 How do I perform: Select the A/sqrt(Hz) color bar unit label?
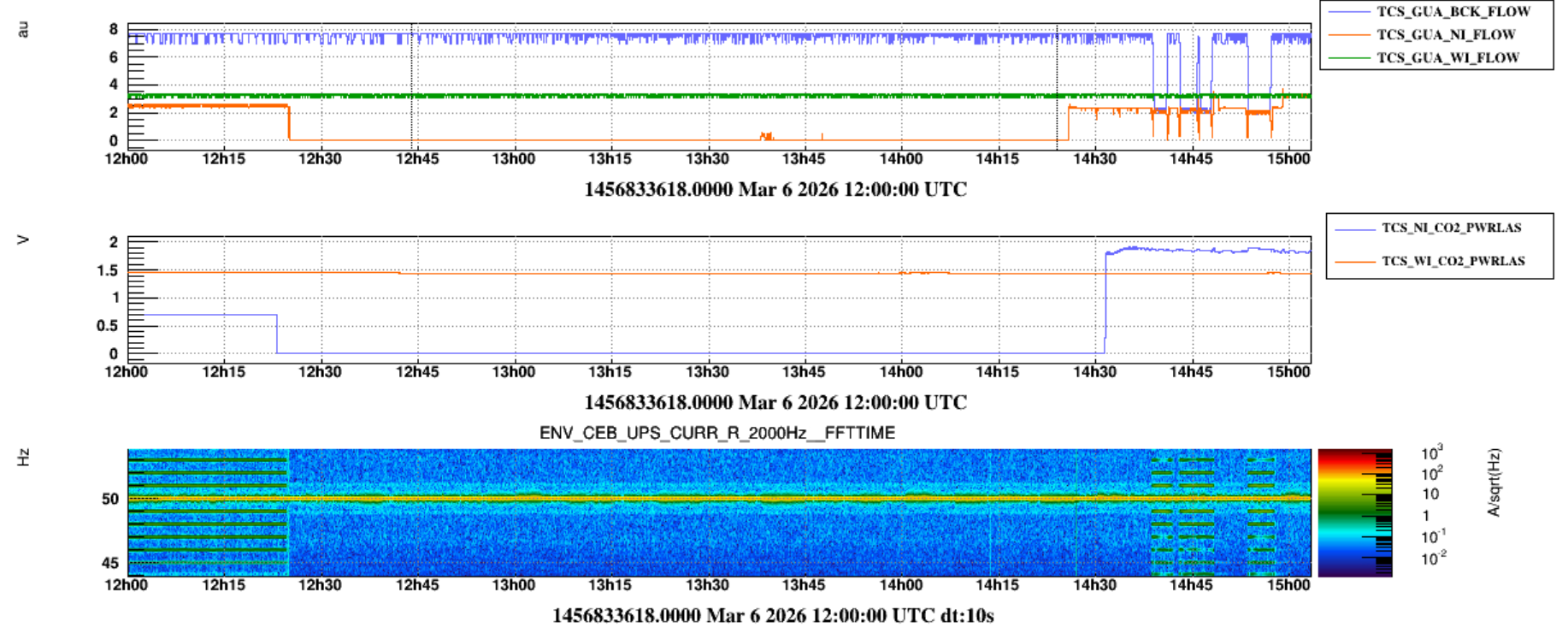pos(1494,482)
